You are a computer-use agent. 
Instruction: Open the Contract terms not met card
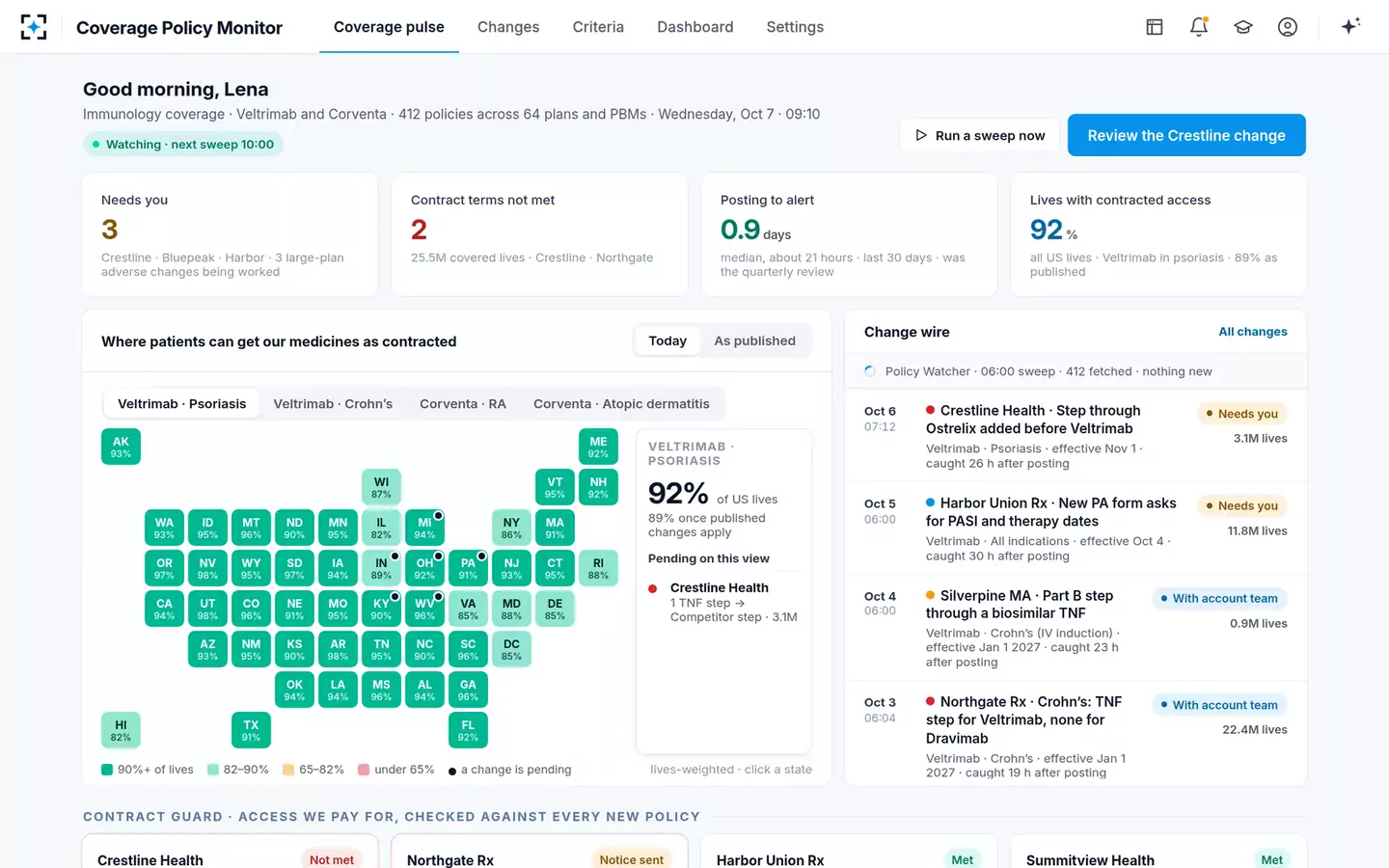click(539, 234)
